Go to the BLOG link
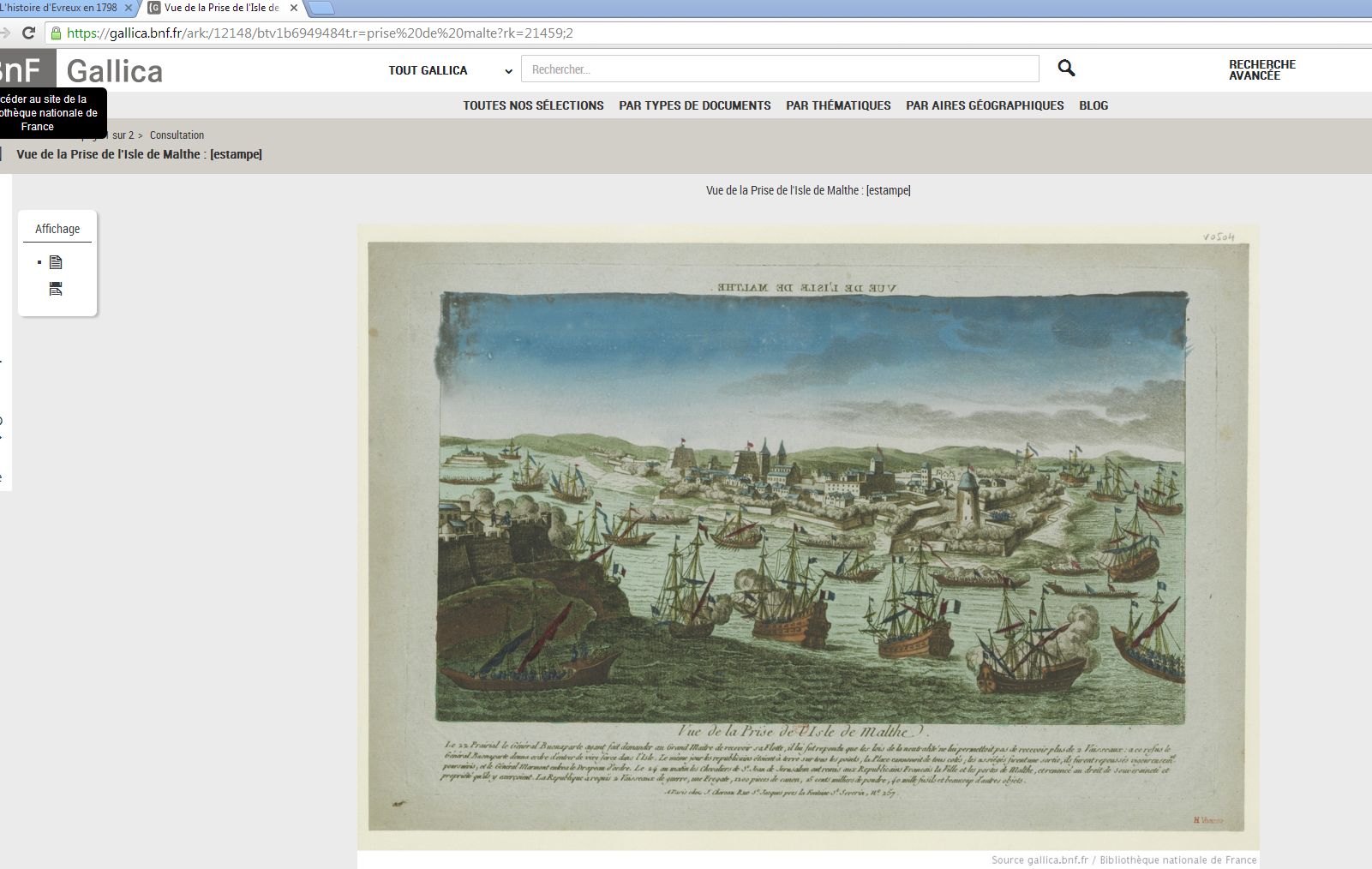This screenshot has width=1372, height=869. 1093,105
